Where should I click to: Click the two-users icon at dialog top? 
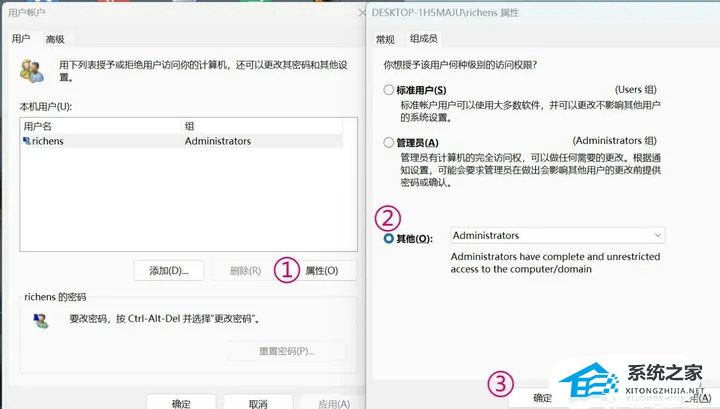point(32,71)
